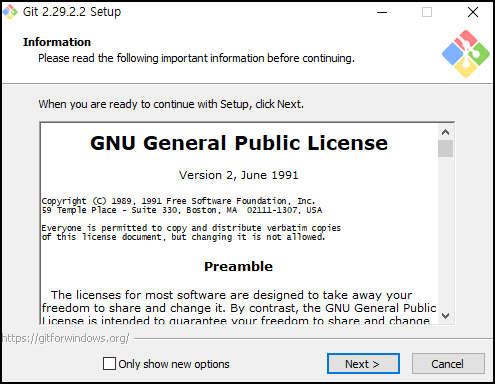Click the license scrollbar up arrow
The height and width of the screenshot is (384, 495).
[x=445, y=132]
